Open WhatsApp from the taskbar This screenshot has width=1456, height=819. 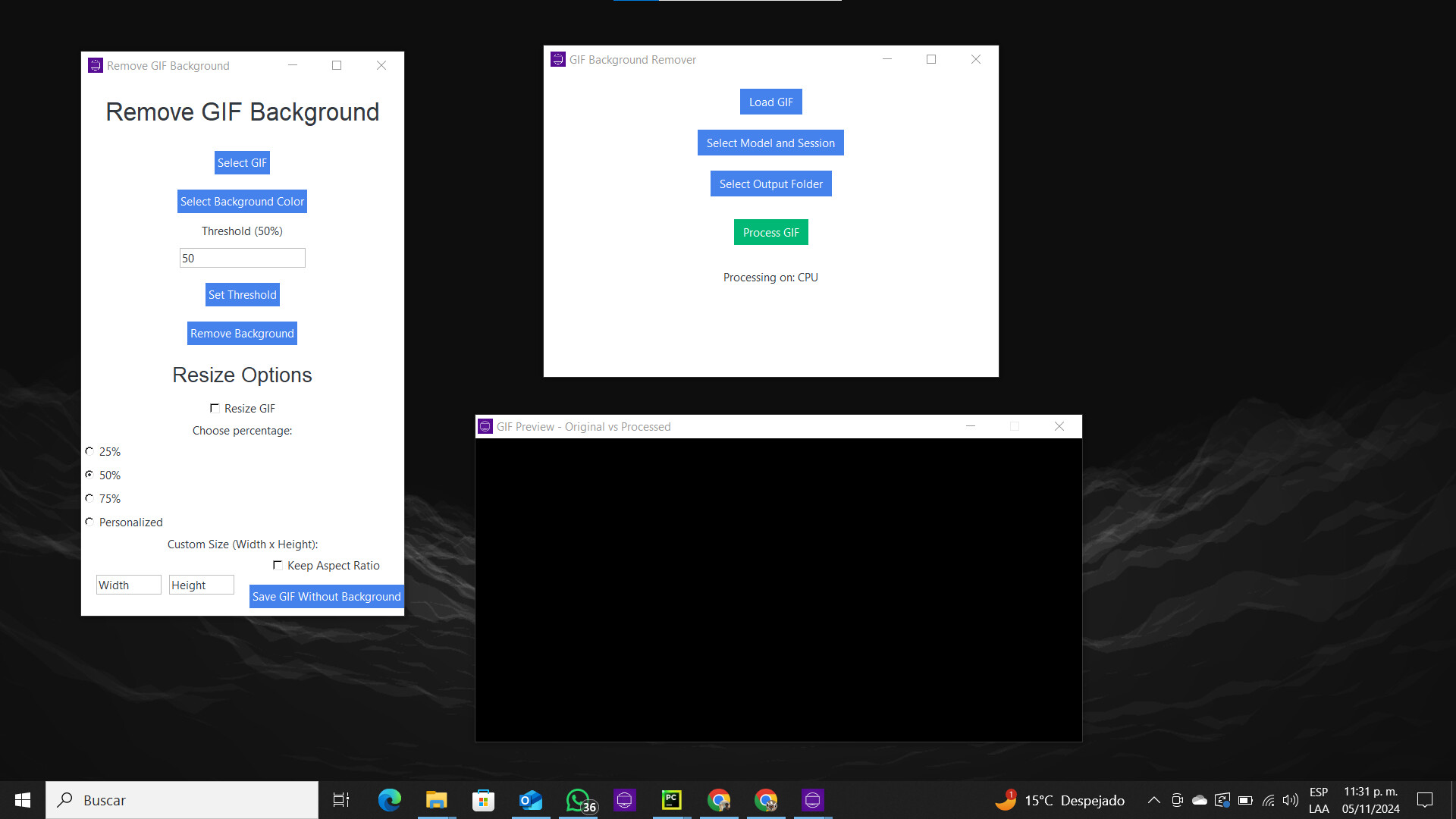coord(578,799)
